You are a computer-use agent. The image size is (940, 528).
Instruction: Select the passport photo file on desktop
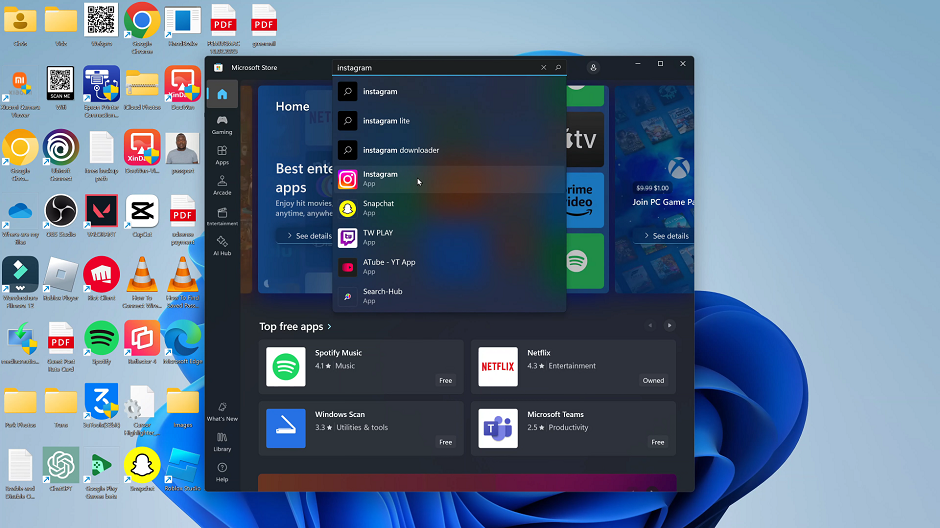point(182,152)
